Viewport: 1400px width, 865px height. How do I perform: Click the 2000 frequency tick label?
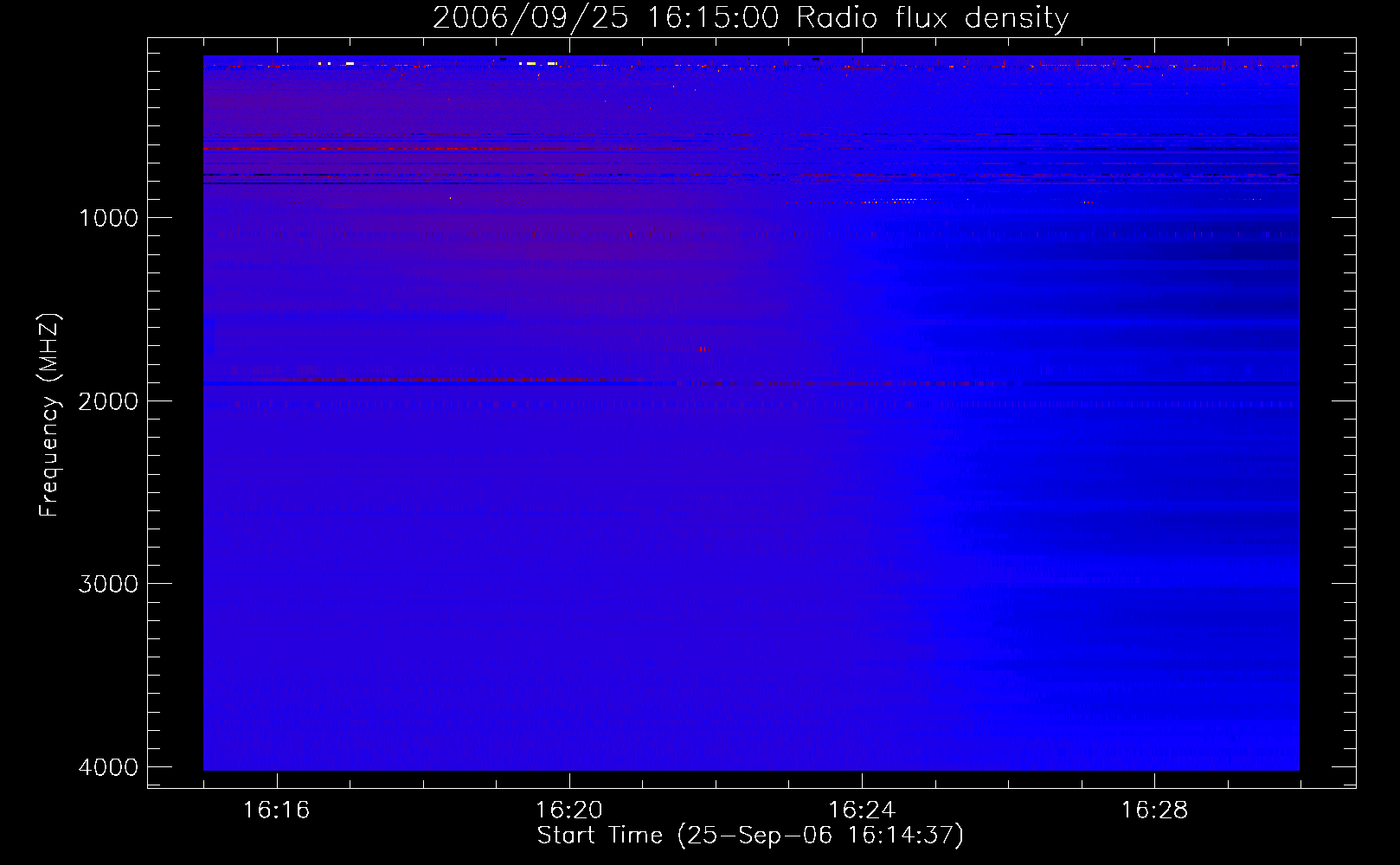(x=108, y=400)
